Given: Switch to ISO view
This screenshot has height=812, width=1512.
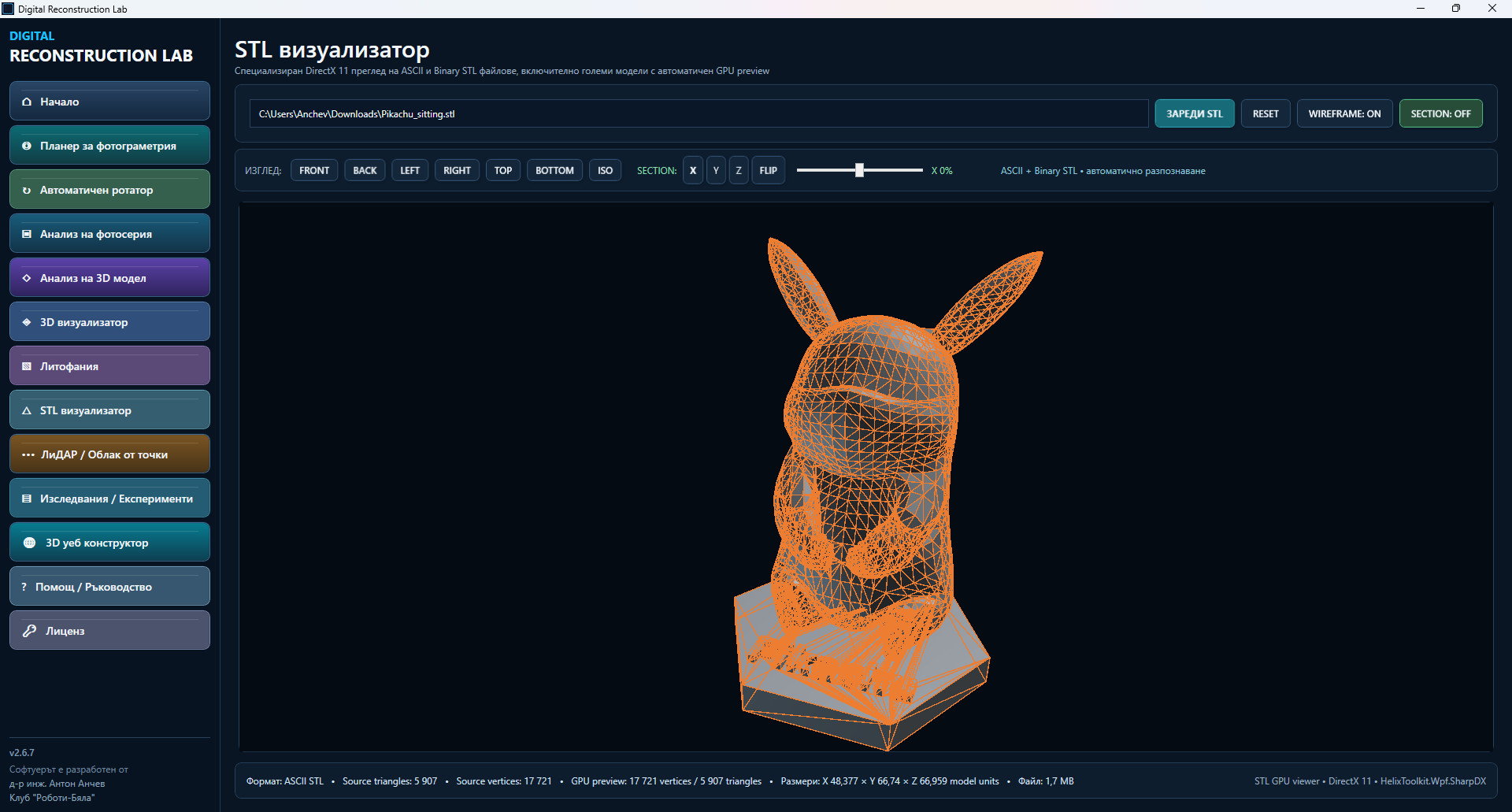Looking at the screenshot, I should (605, 170).
